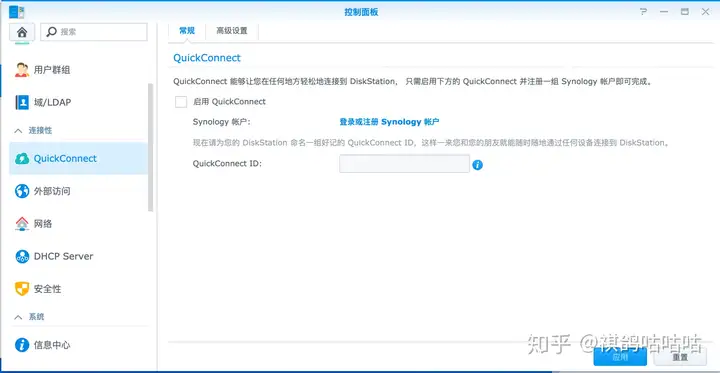Click the 信息中心 info icon
The width and height of the screenshot is (720, 373).
[x=22, y=345]
